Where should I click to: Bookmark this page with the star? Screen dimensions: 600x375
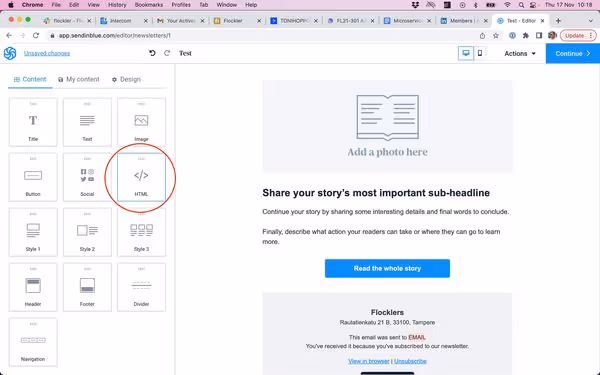click(496, 36)
